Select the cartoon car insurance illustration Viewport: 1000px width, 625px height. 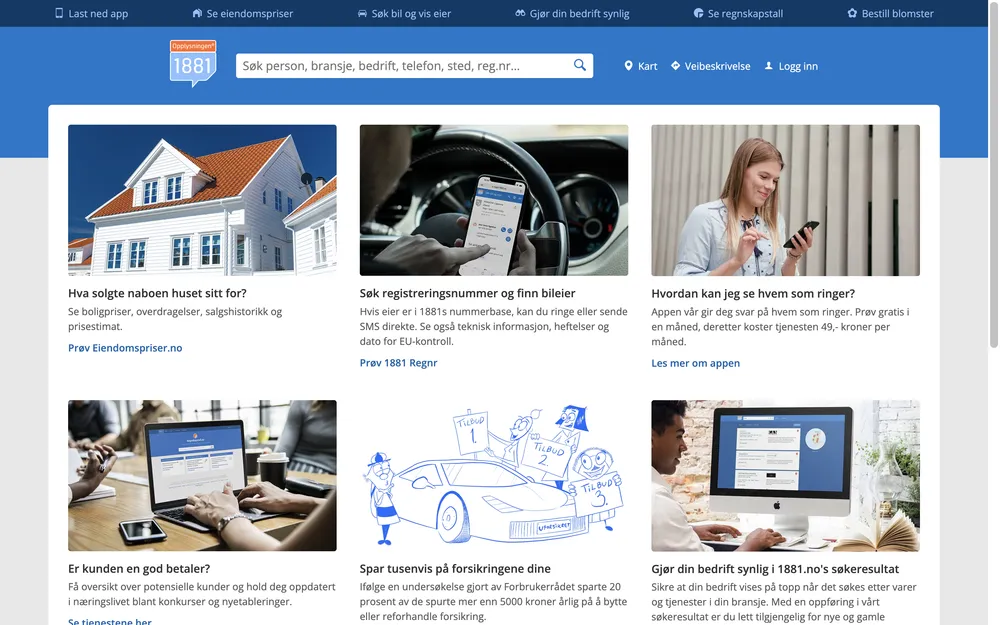click(494, 475)
